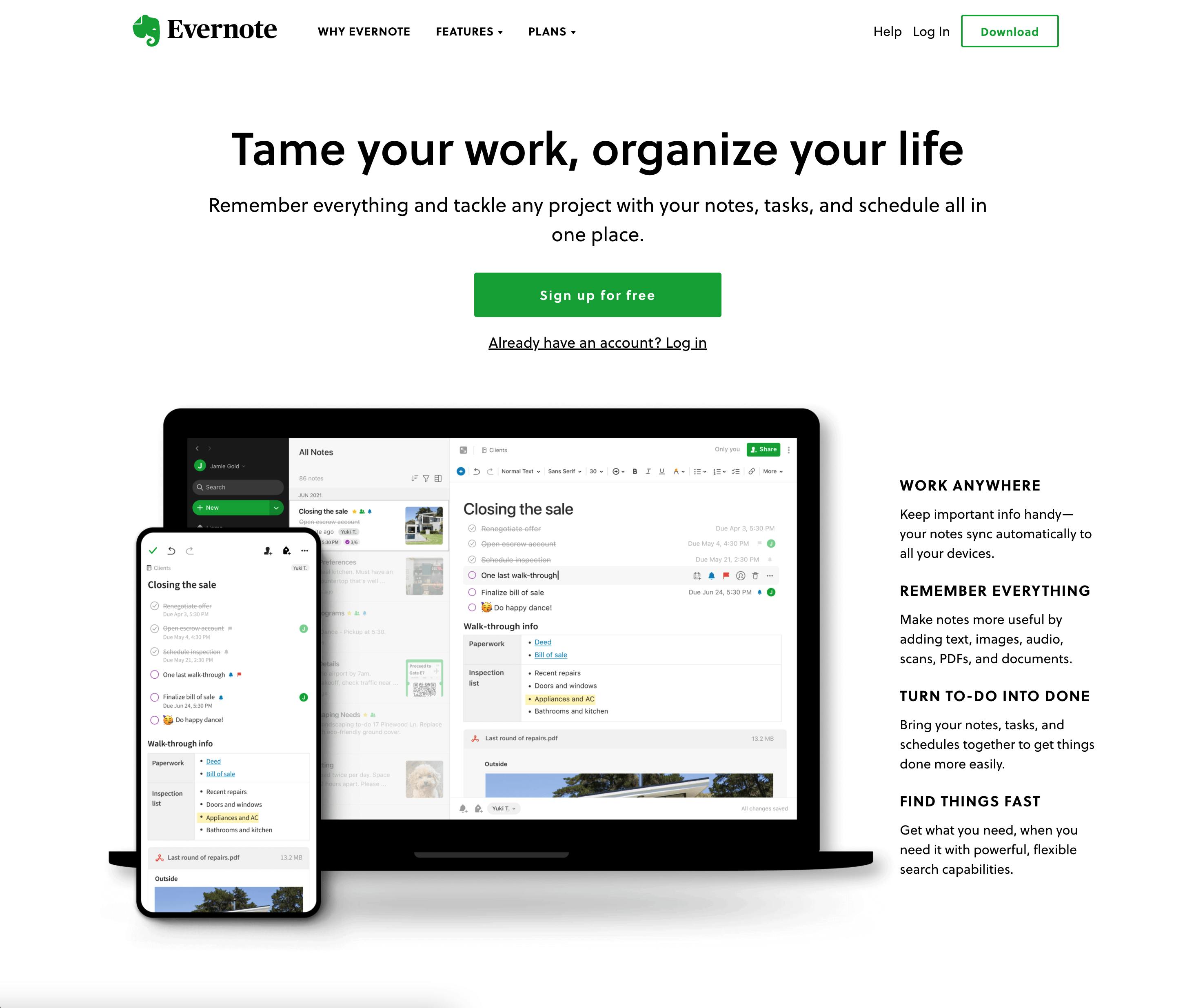Image resolution: width=1194 pixels, height=1008 pixels.
Task: Click the Already have an account Log in link
Action: point(597,342)
